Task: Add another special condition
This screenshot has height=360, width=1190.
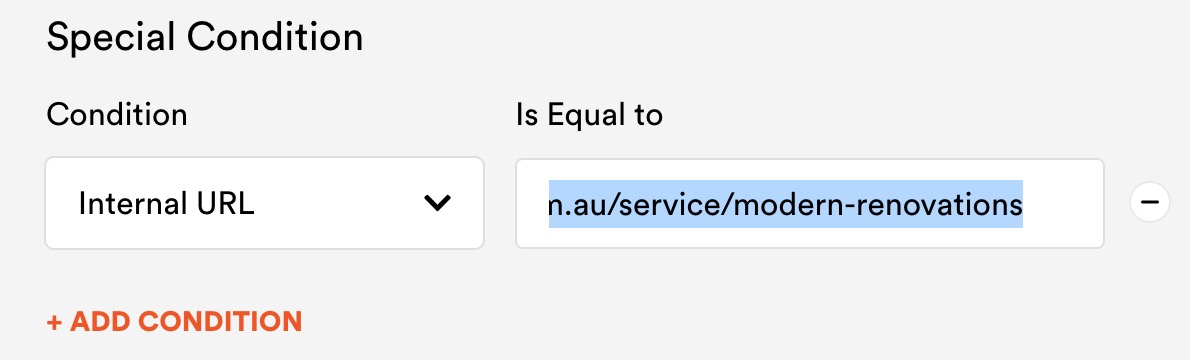Action: coord(175,321)
